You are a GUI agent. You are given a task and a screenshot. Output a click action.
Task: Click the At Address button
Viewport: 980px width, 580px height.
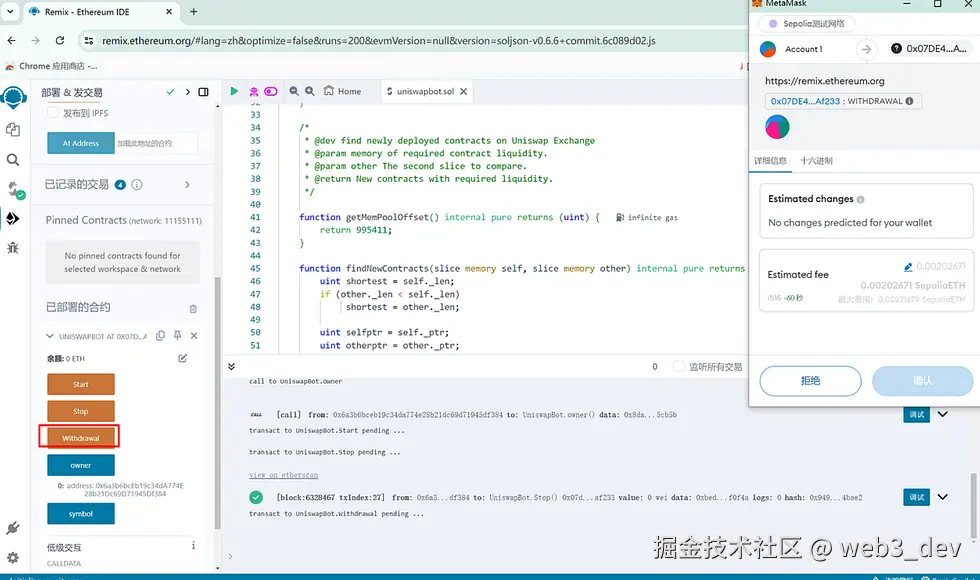pos(81,143)
